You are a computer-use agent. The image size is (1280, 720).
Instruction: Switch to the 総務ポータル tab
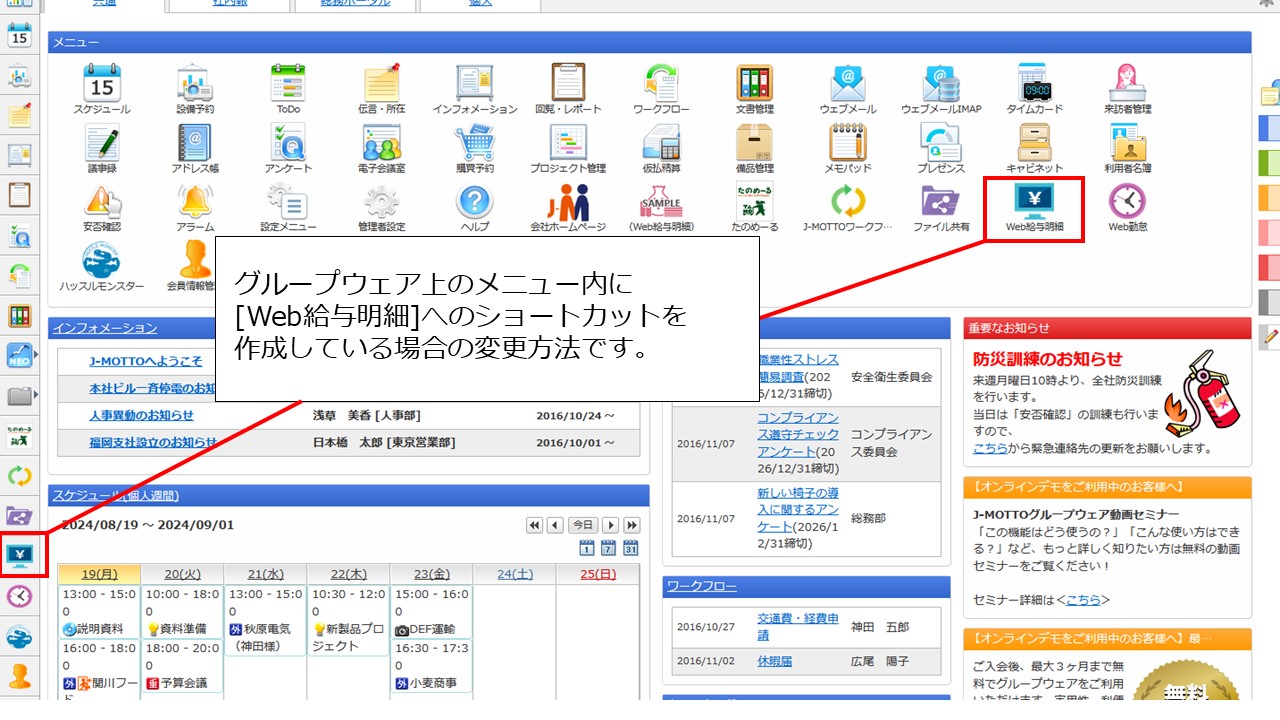pyautogui.click(x=355, y=5)
